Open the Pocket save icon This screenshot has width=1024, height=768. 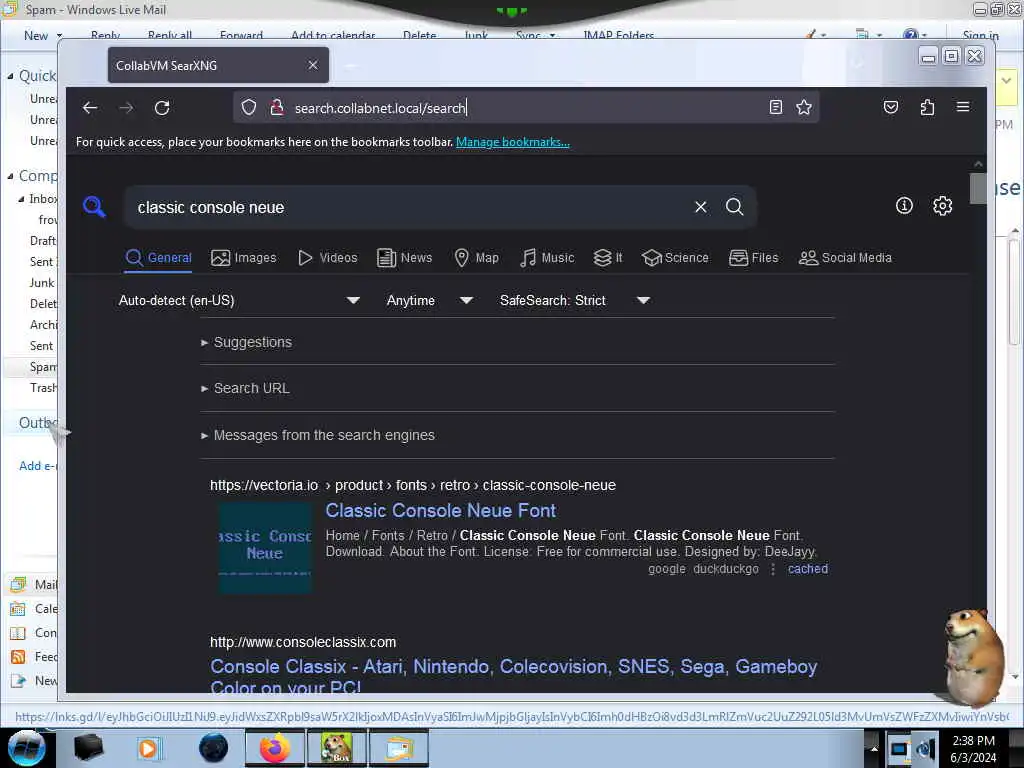pos(891,107)
